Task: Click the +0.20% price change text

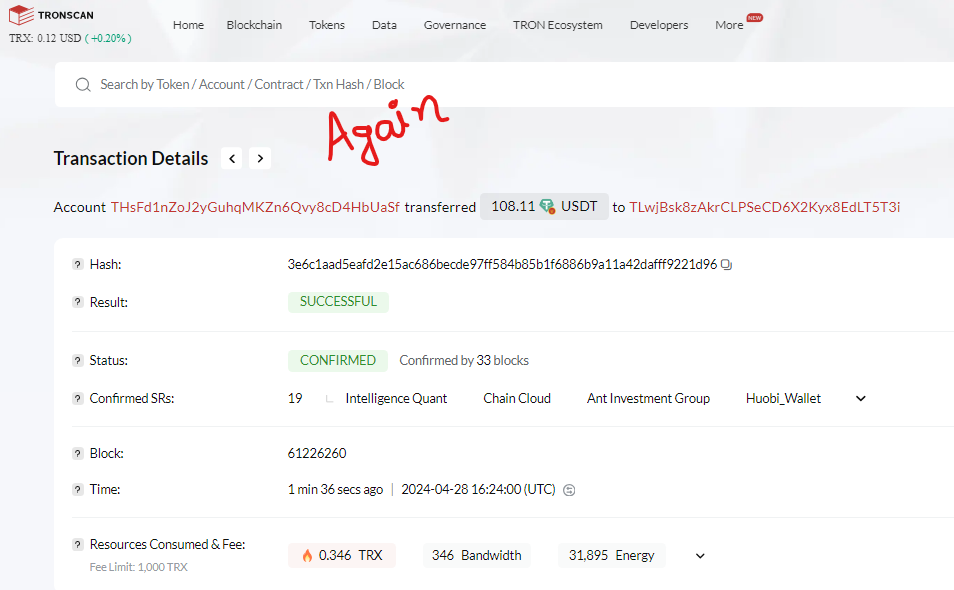Action: [108, 38]
